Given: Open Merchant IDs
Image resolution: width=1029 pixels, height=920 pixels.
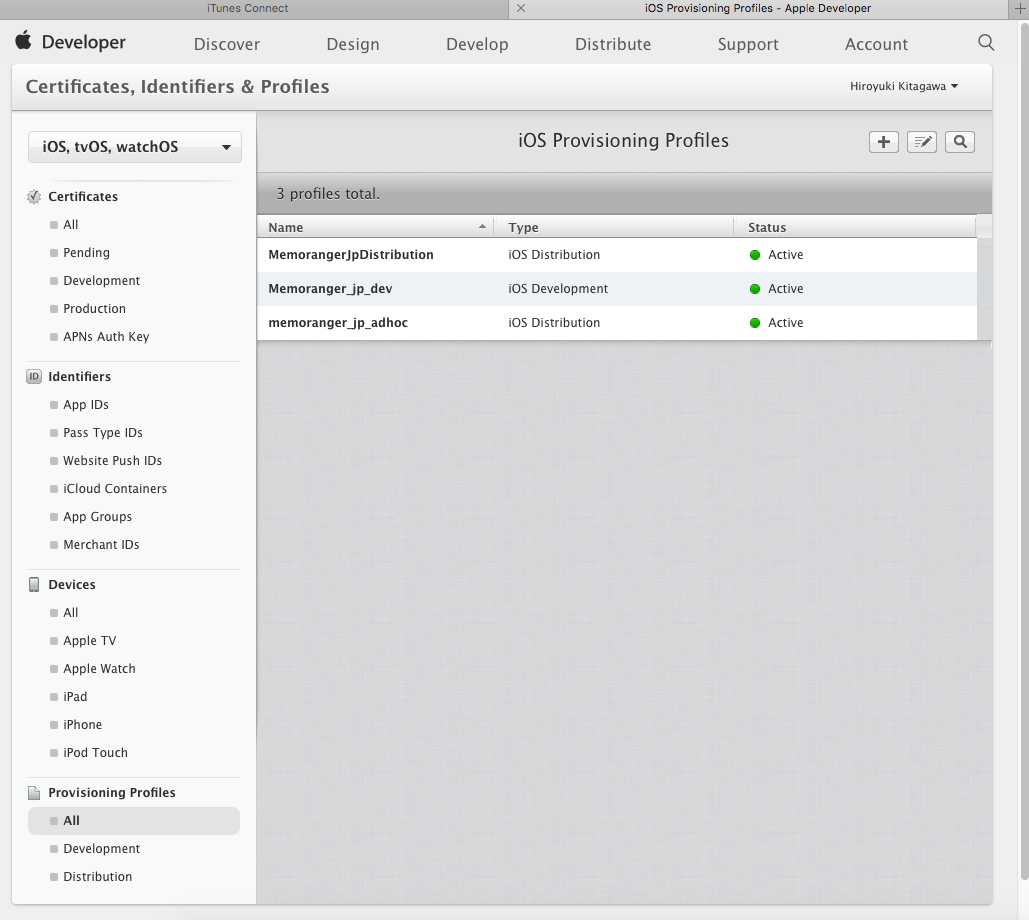Looking at the screenshot, I should tap(101, 545).
